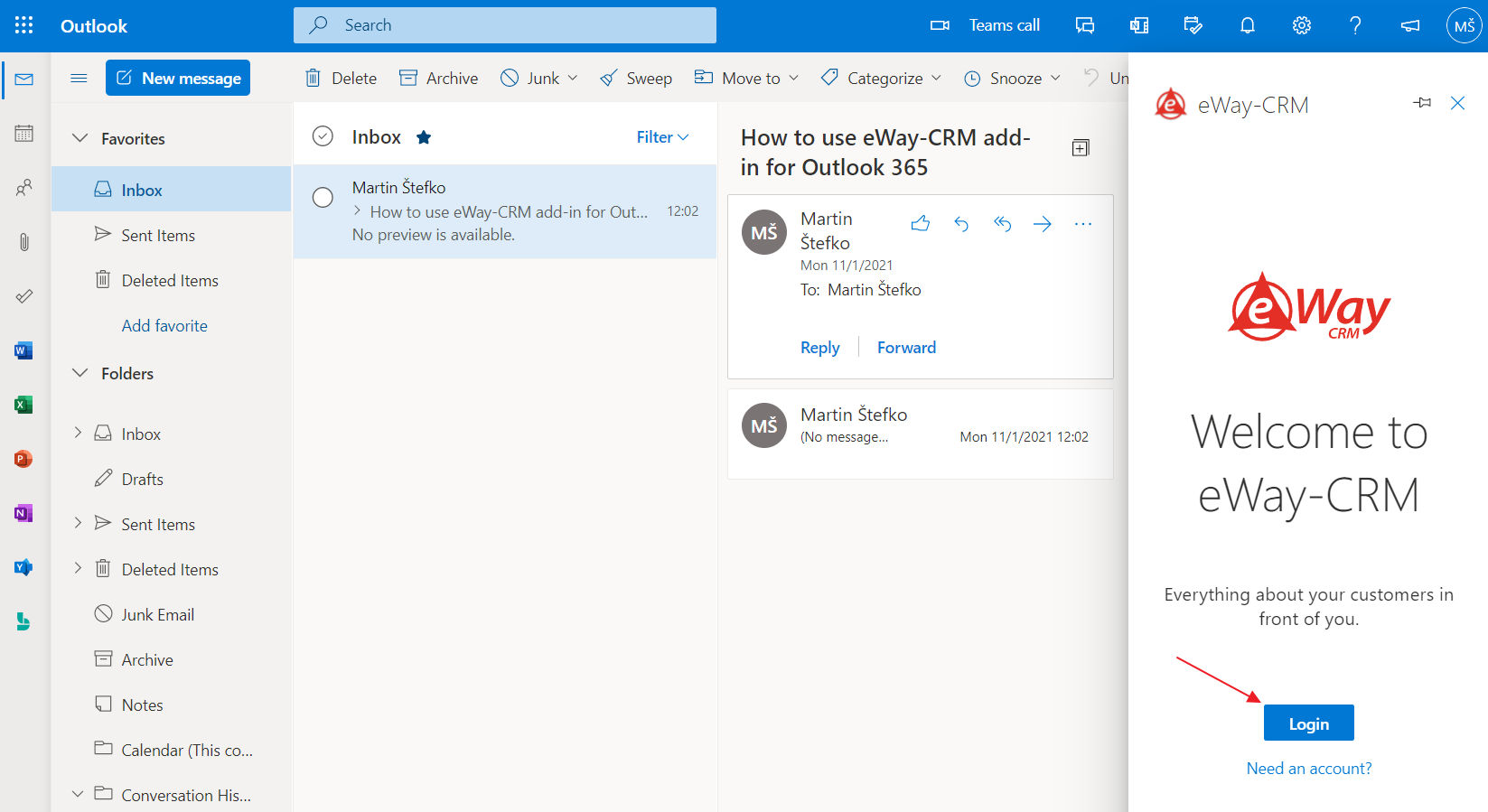The width and height of the screenshot is (1488, 812).
Task: Open People from the left sidebar
Action: pyautogui.click(x=24, y=188)
